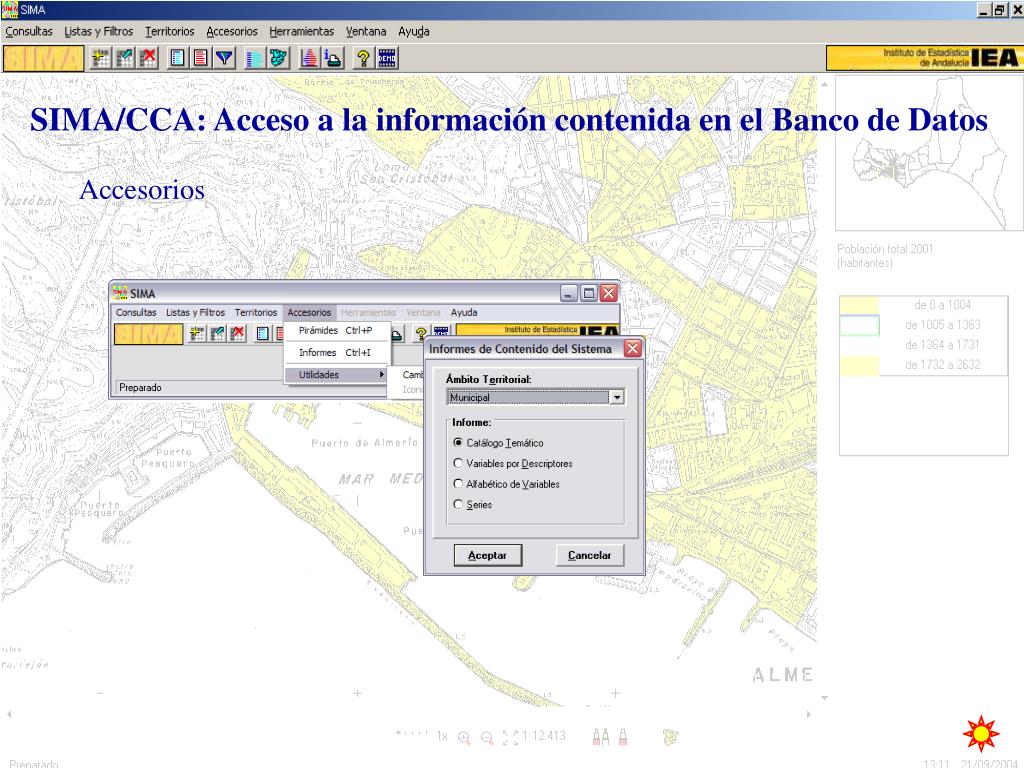Click the blue list document icon in main toolbar

pyautogui.click(x=177, y=58)
